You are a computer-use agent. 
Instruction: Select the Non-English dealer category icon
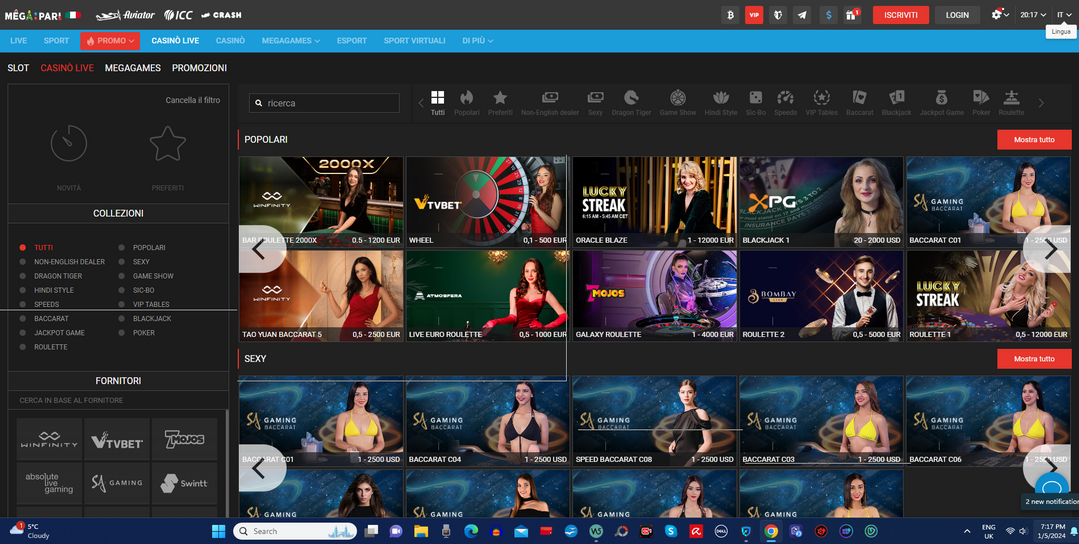coord(550,103)
